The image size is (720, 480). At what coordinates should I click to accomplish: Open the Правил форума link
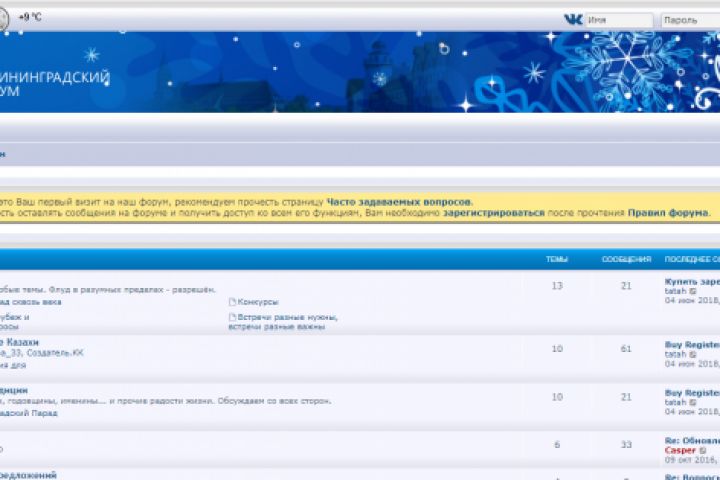coord(668,213)
